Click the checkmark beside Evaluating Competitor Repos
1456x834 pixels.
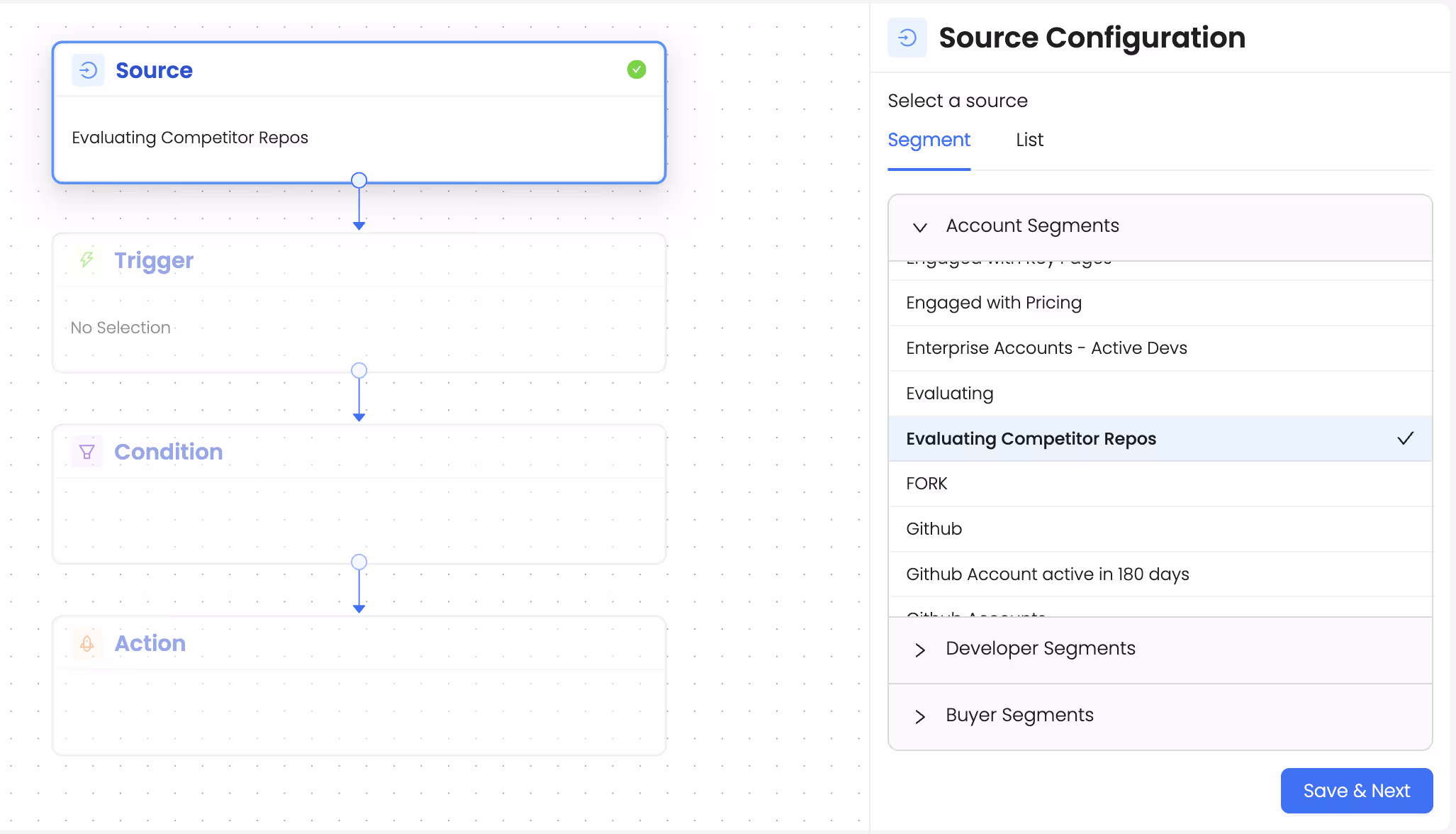pos(1406,438)
